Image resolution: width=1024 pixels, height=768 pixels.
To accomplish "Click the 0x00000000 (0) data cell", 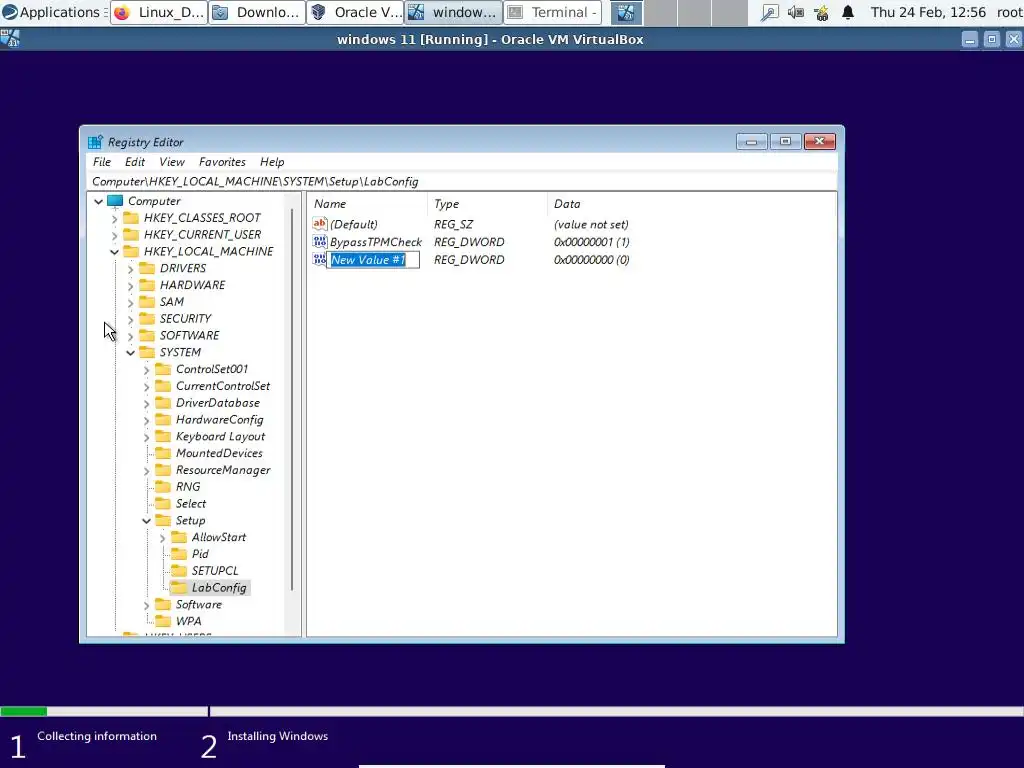I will coord(592,260).
